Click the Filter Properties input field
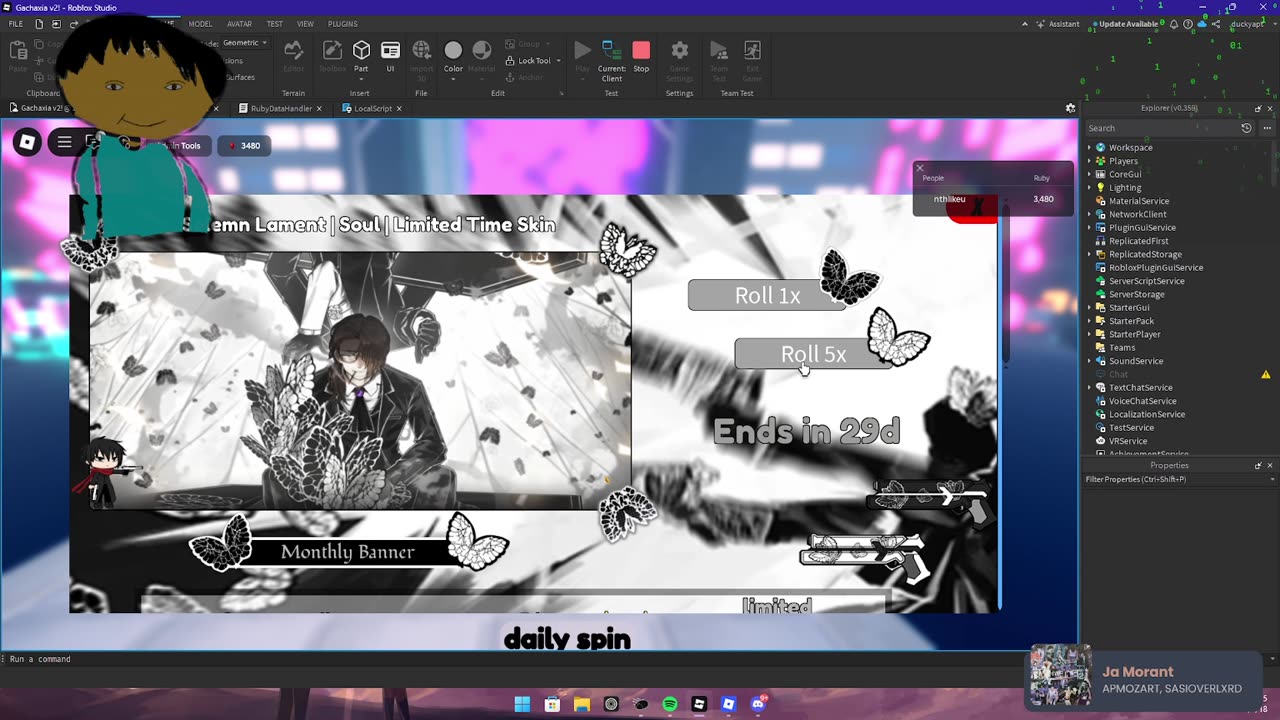The image size is (1280, 720). 1178,479
